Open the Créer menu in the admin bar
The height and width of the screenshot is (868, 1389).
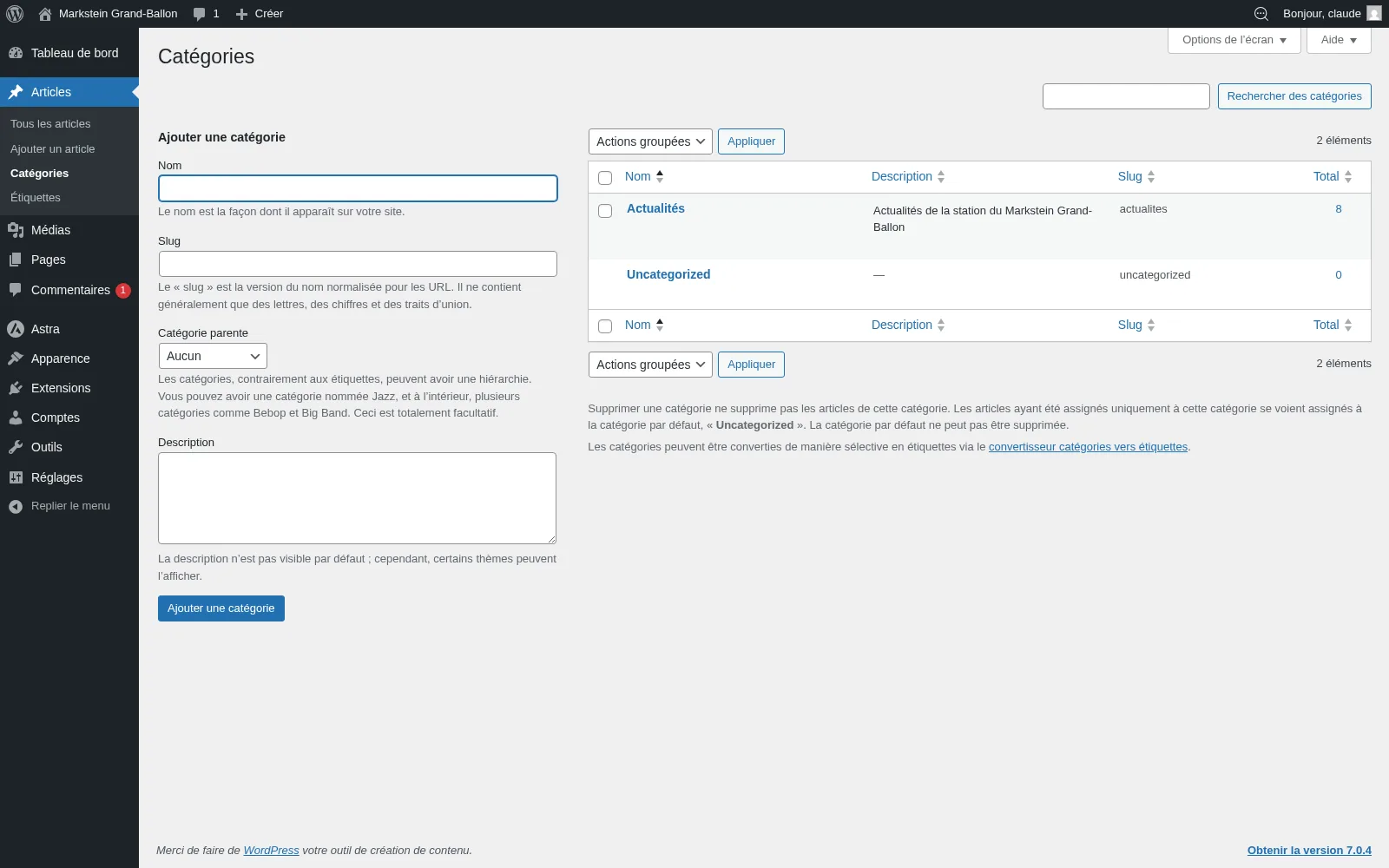pyautogui.click(x=260, y=14)
